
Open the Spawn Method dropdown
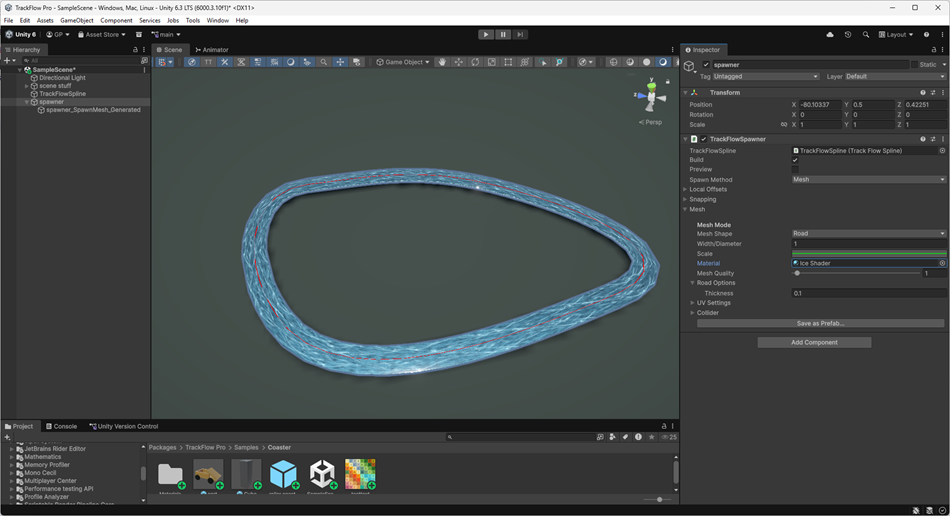point(868,180)
